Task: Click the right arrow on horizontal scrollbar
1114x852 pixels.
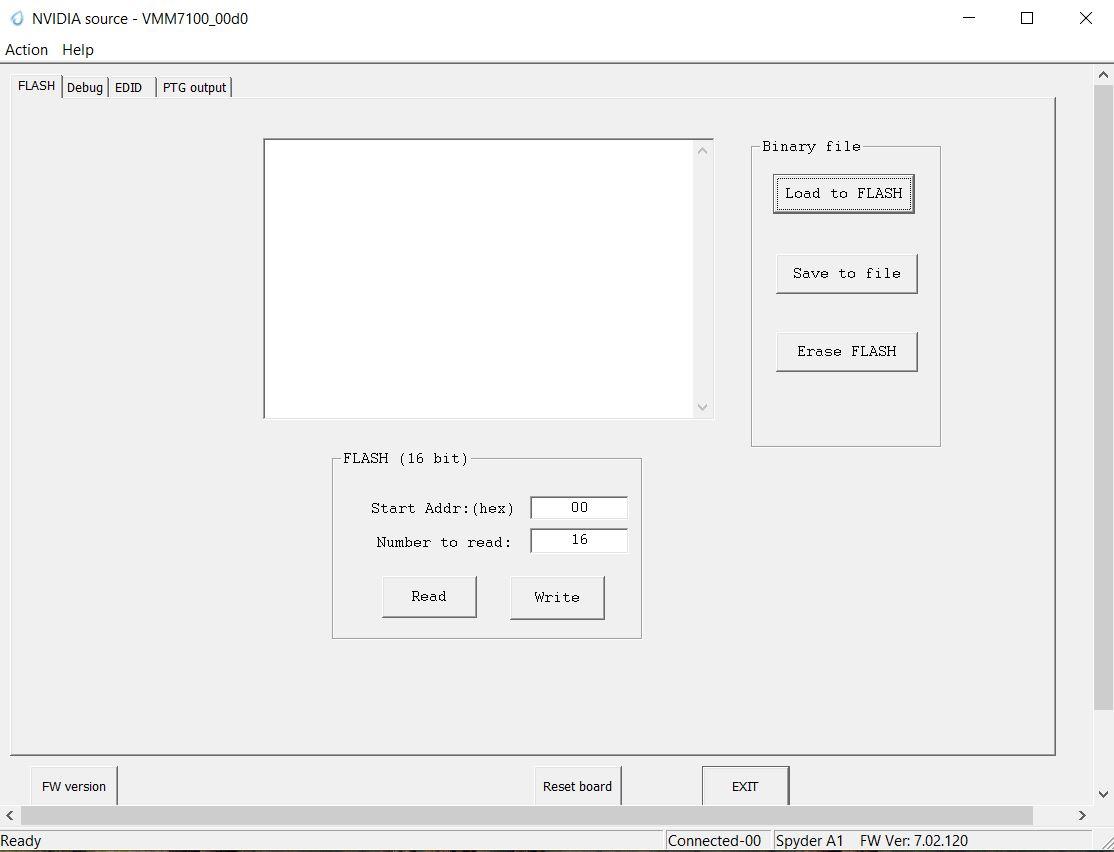Action: (1083, 815)
